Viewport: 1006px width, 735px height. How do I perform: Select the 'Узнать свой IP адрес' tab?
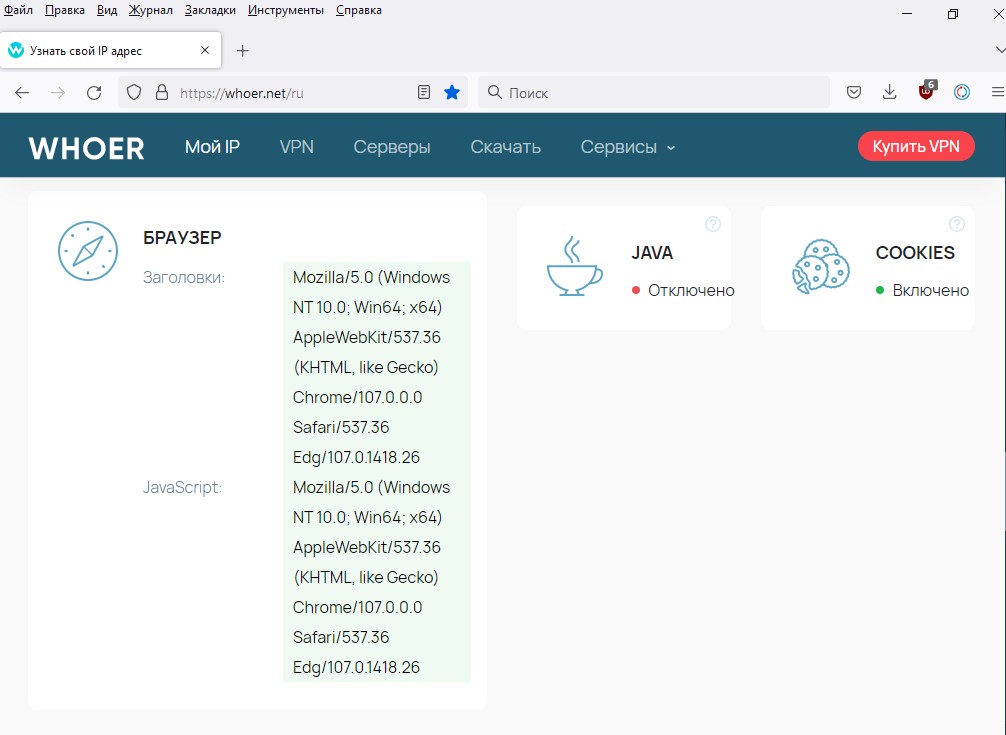coord(110,50)
